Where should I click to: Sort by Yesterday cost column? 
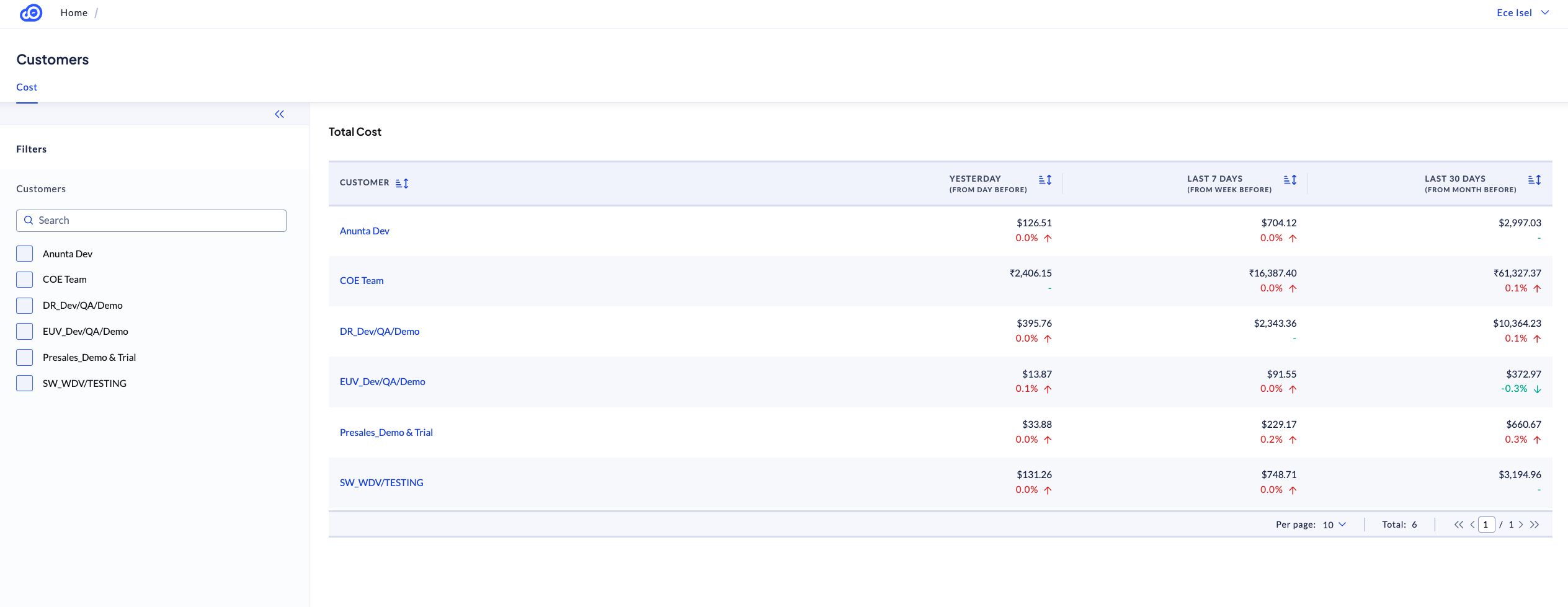click(1045, 180)
